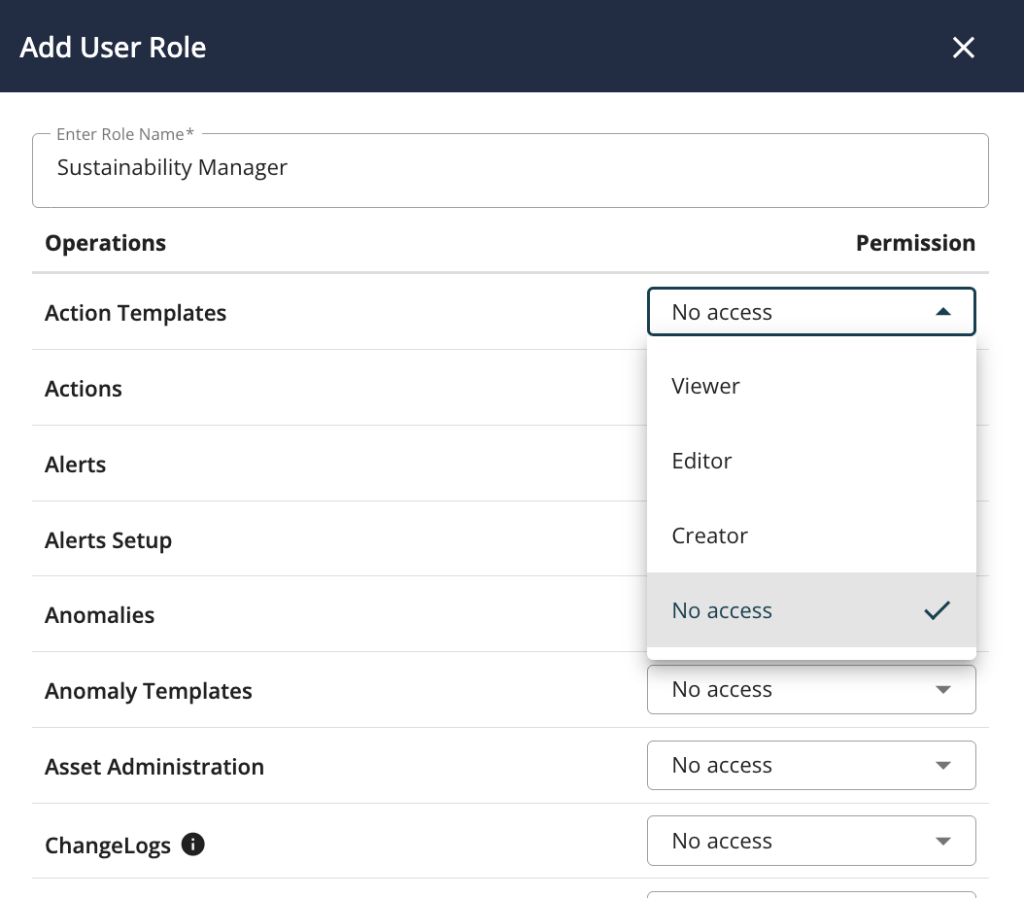Choose Creator from the permission list
Screen dimensions: 1024x898
pyautogui.click(x=811, y=536)
